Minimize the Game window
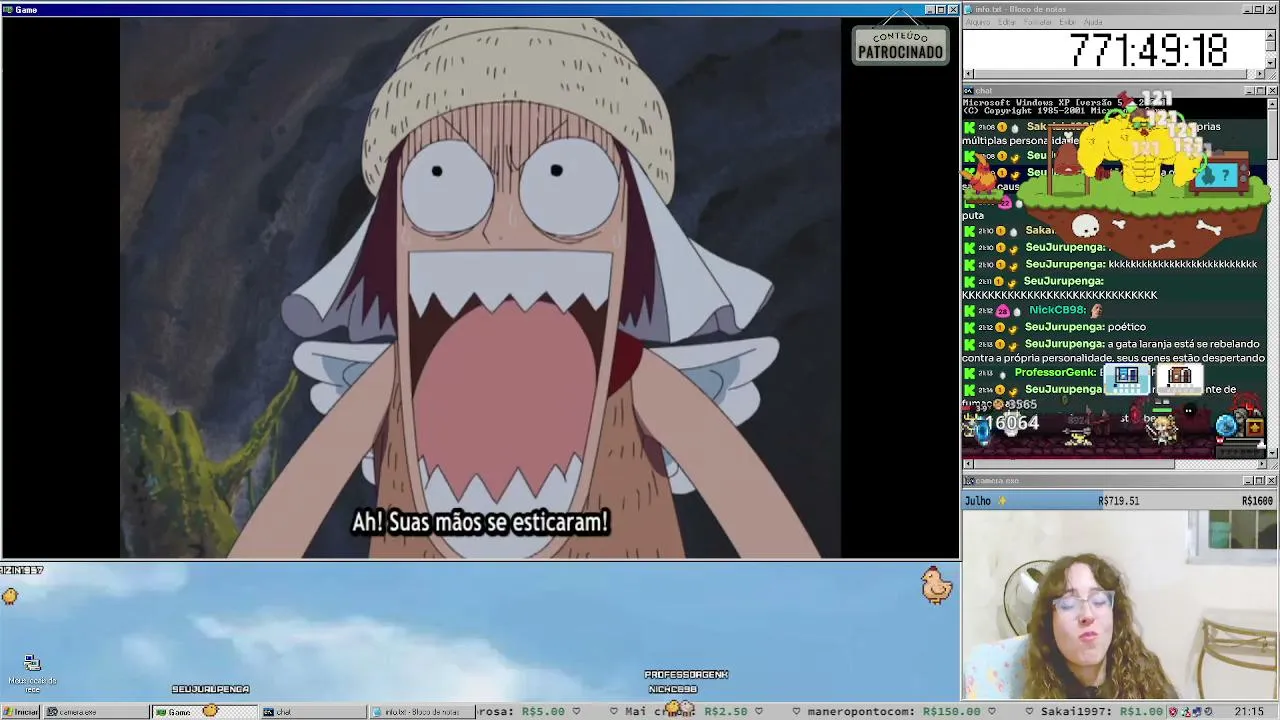The image size is (1280, 720). click(930, 10)
